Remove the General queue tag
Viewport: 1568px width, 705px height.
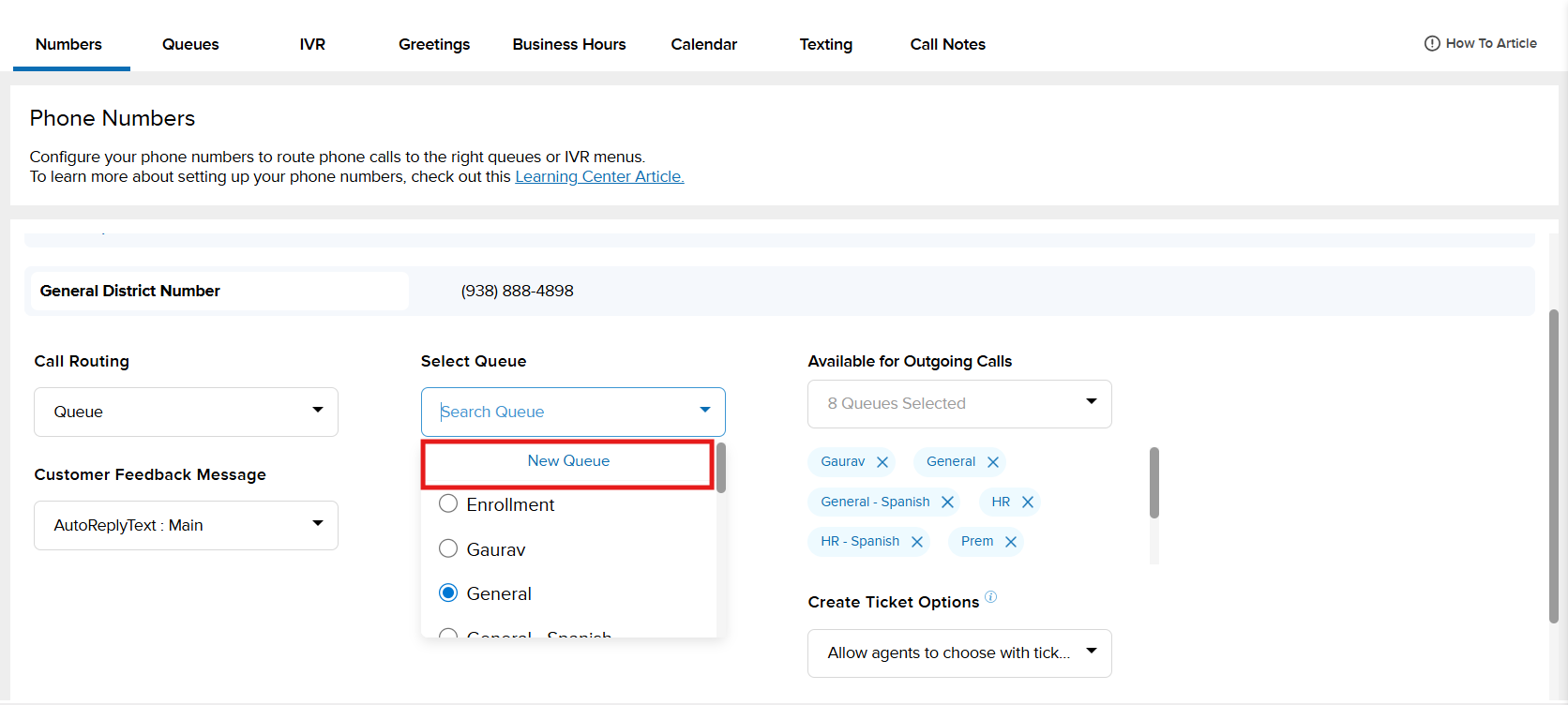[x=992, y=462]
